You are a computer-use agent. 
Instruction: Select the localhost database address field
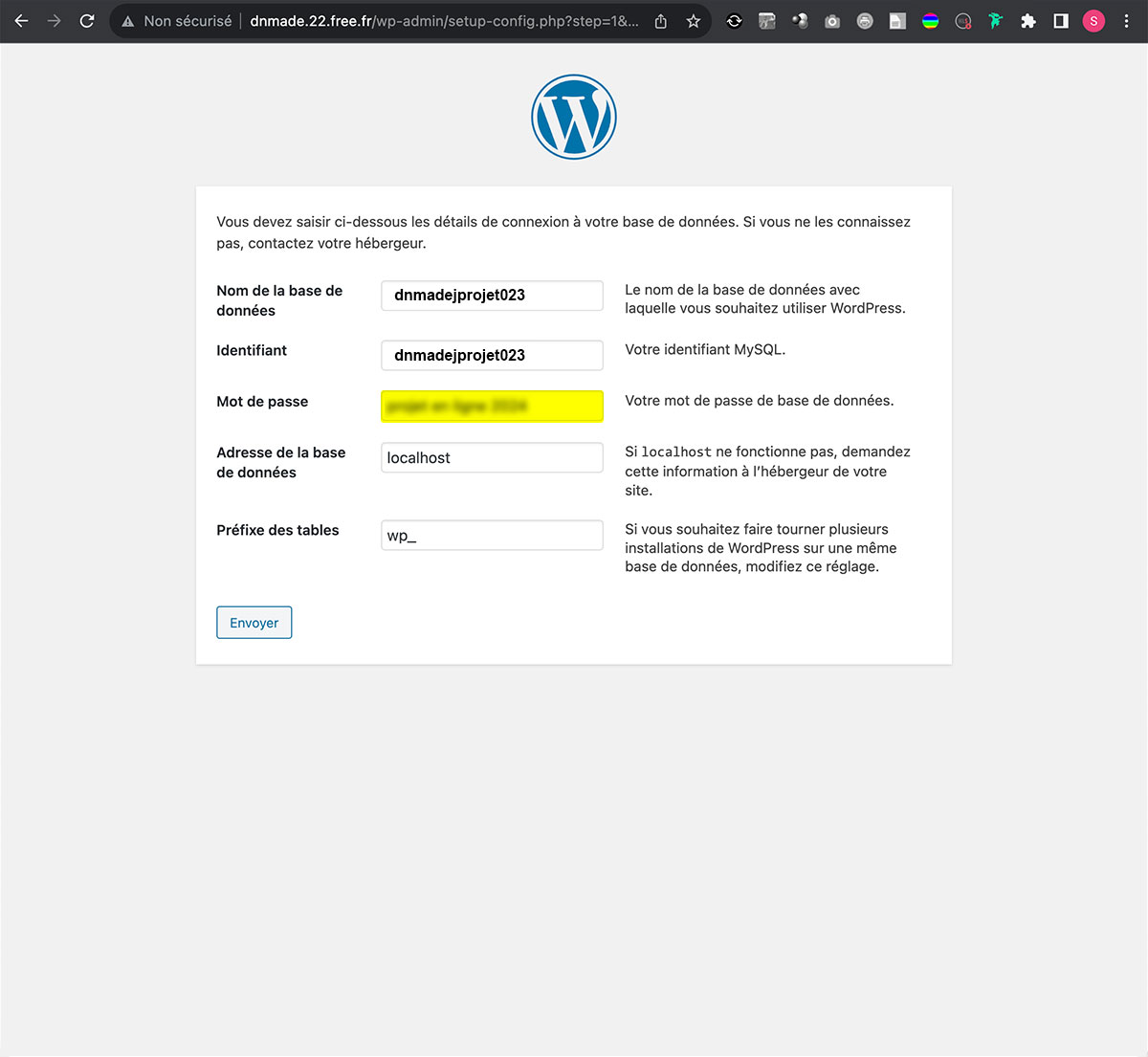492,458
